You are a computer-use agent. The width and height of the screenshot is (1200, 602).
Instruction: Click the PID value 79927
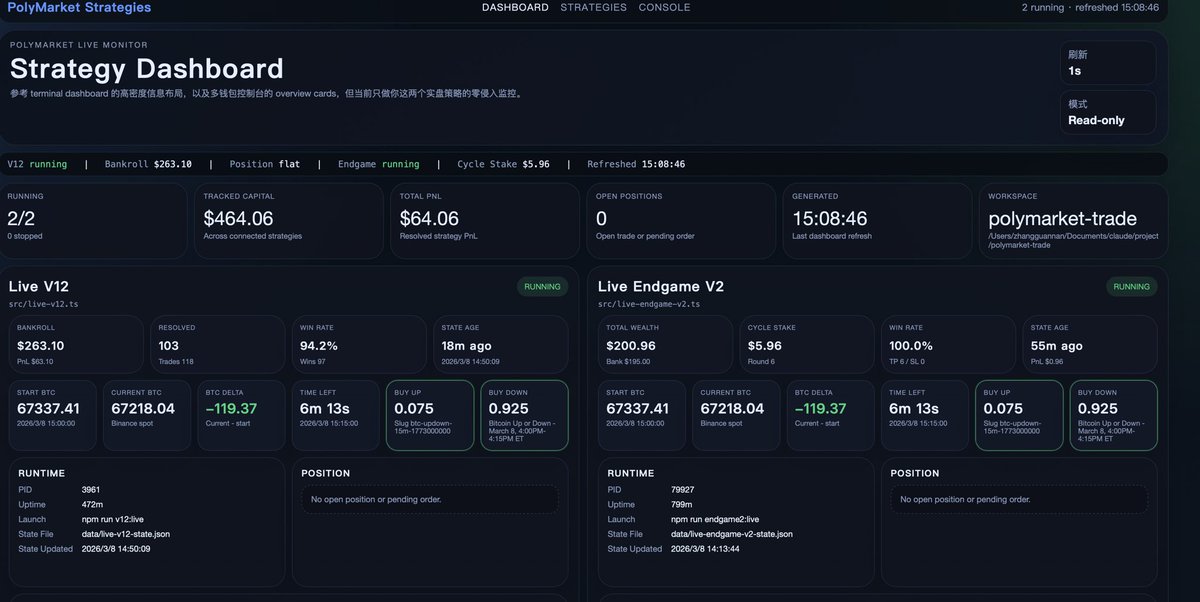click(683, 490)
